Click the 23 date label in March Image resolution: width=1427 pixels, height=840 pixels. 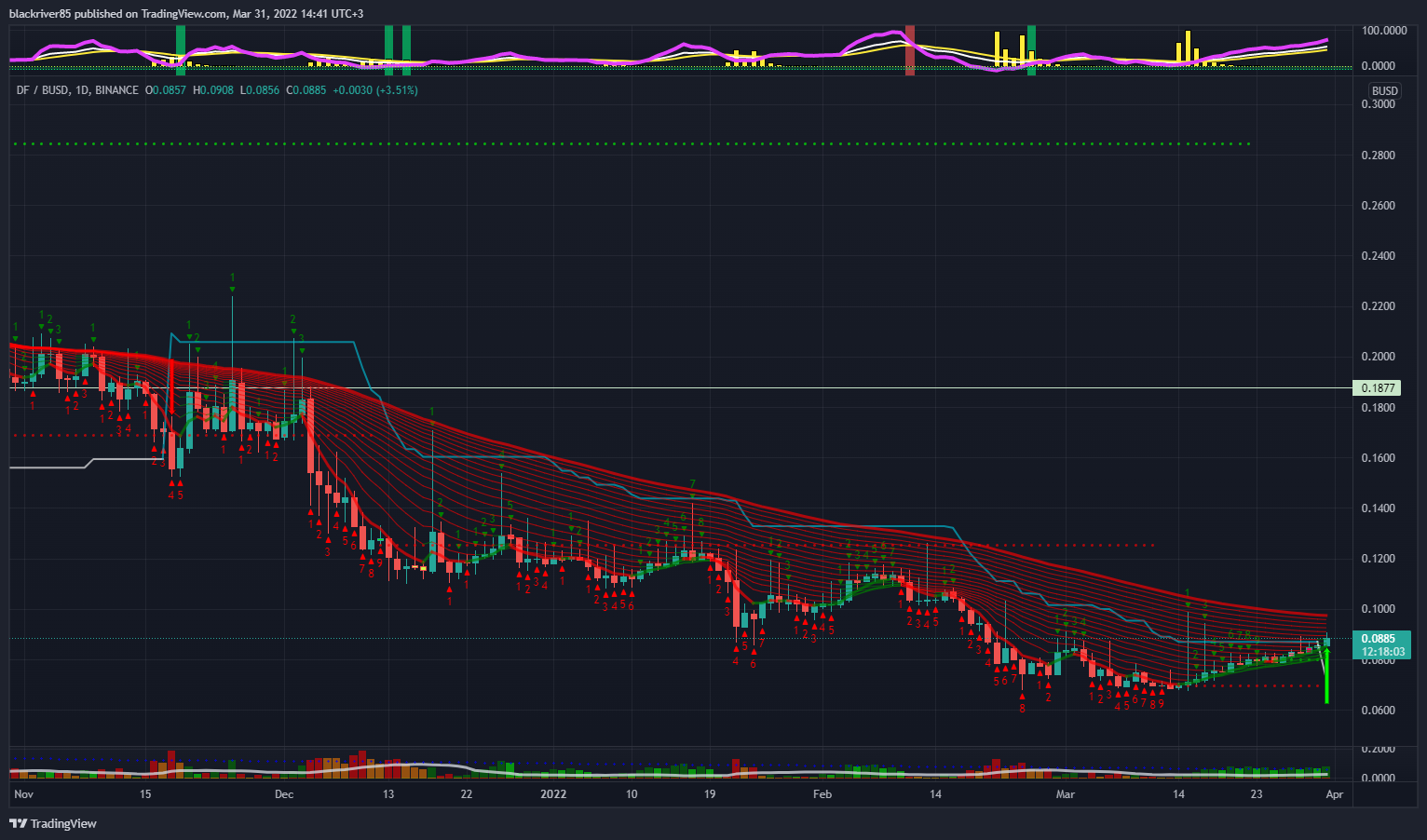tap(1257, 794)
